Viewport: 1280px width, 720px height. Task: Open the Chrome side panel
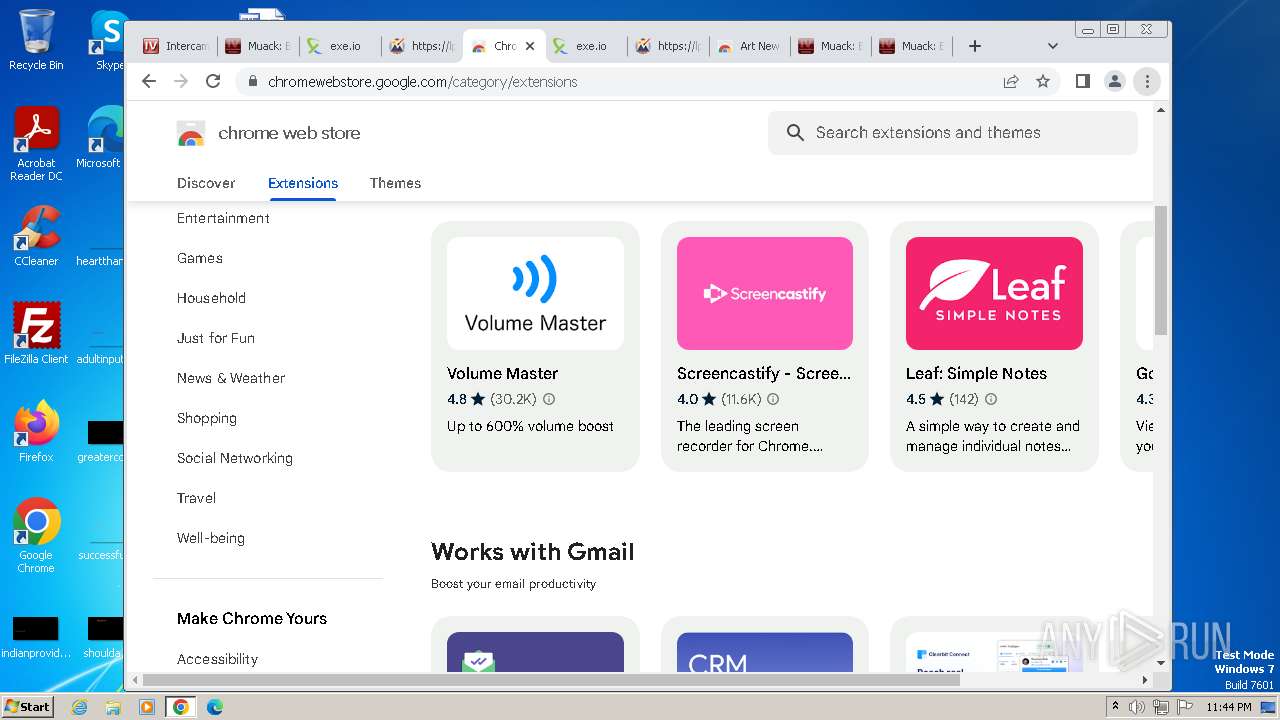click(x=1082, y=81)
